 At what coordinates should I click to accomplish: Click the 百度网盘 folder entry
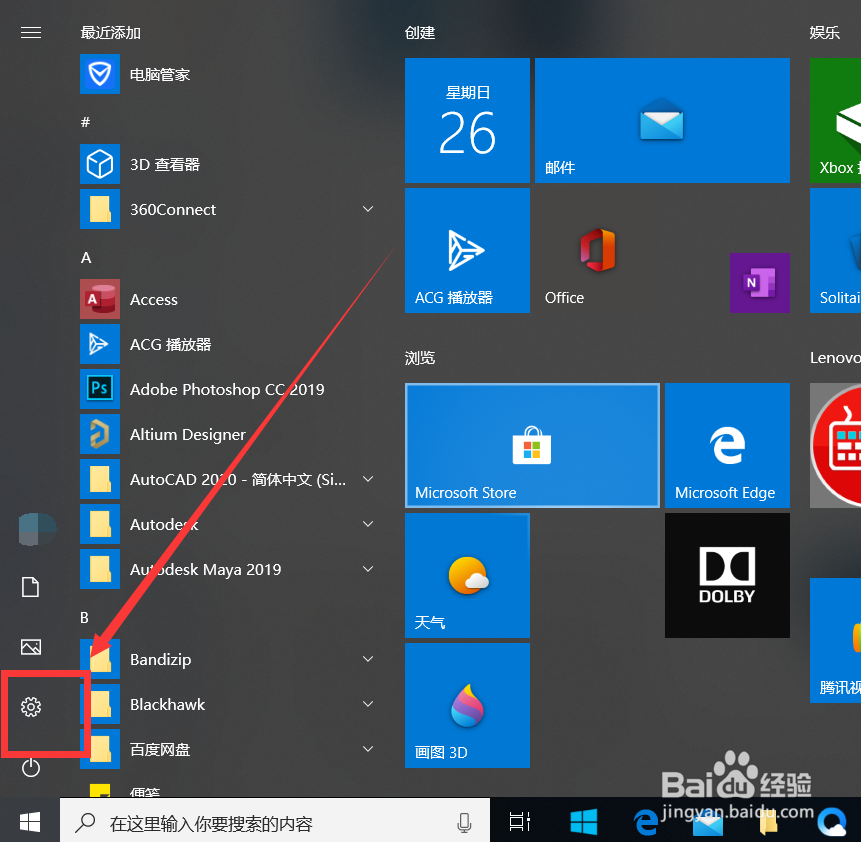pyautogui.click(x=228, y=749)
